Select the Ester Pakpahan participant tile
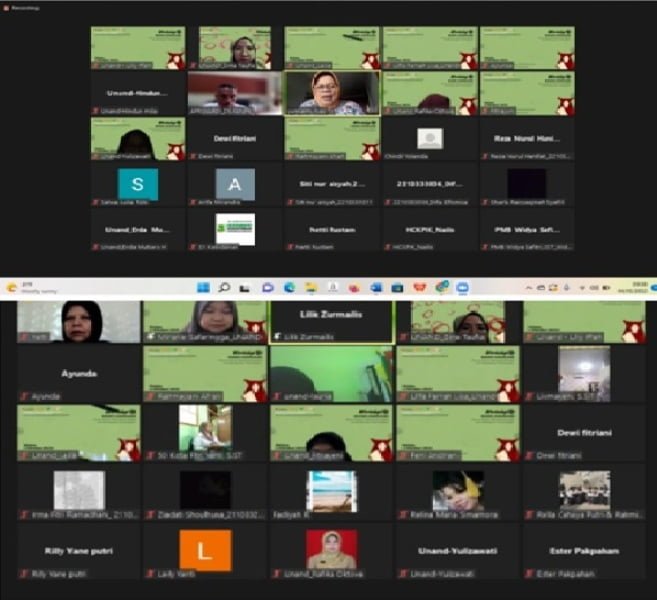 coord(586,550)
